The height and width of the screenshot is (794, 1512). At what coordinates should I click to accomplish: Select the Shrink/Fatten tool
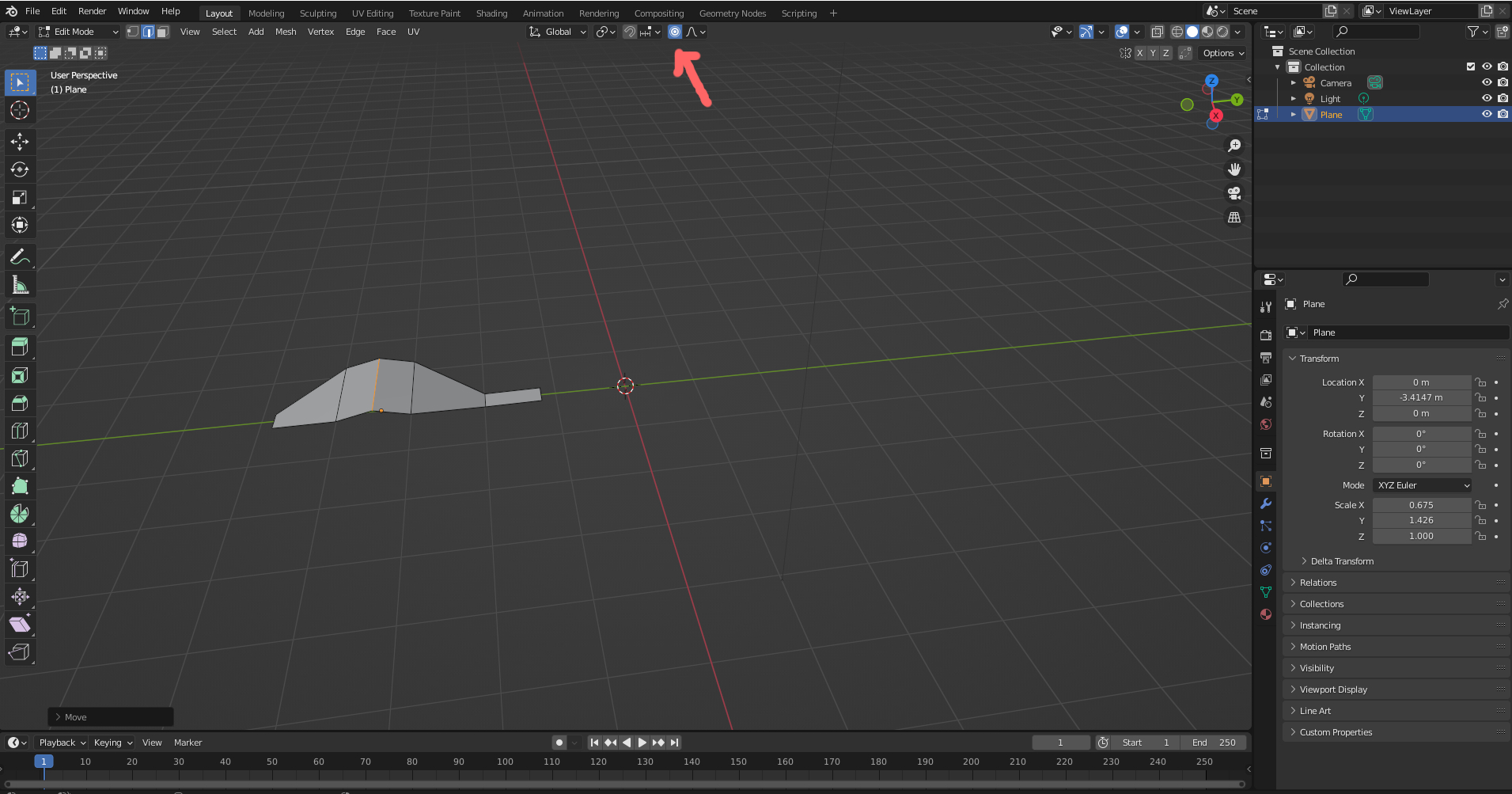[x=20, y=597]
